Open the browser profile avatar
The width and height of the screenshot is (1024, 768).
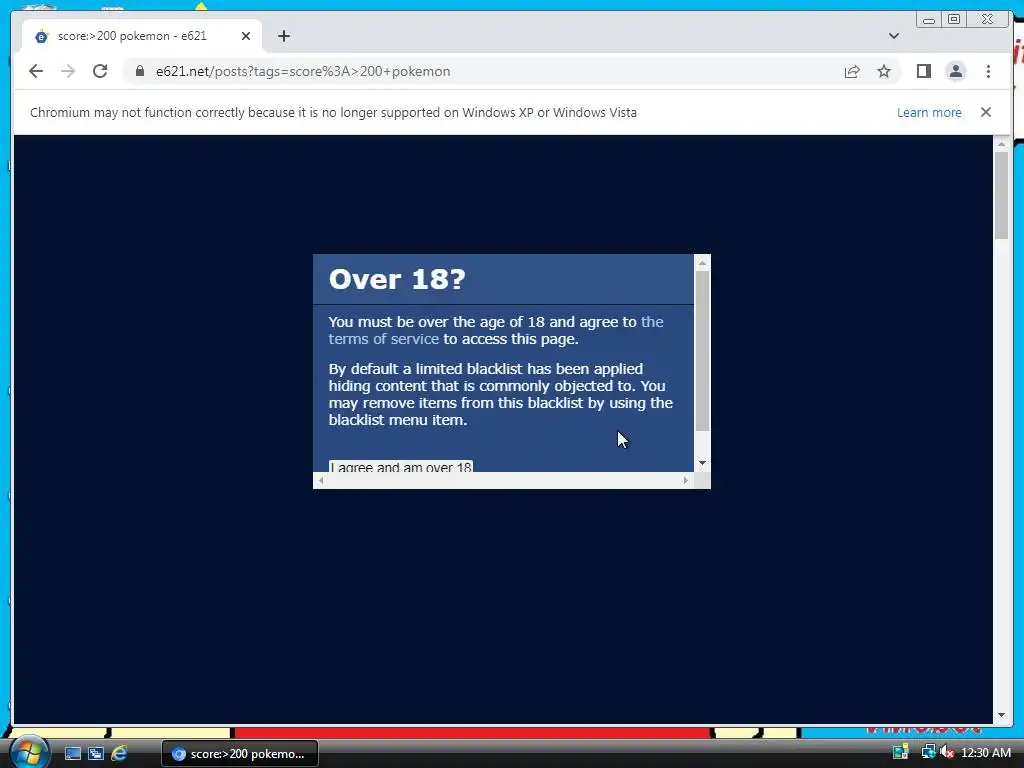[x=955, y=71]
